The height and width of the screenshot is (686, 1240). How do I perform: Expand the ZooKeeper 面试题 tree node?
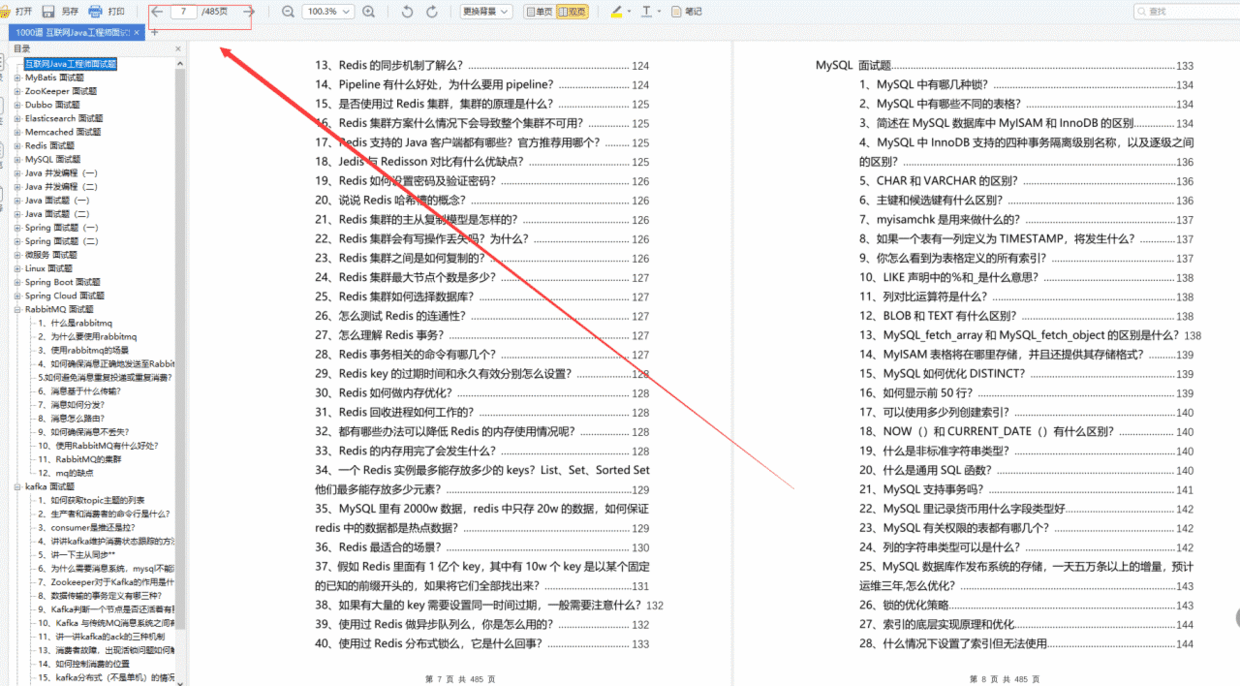point(17,91)
